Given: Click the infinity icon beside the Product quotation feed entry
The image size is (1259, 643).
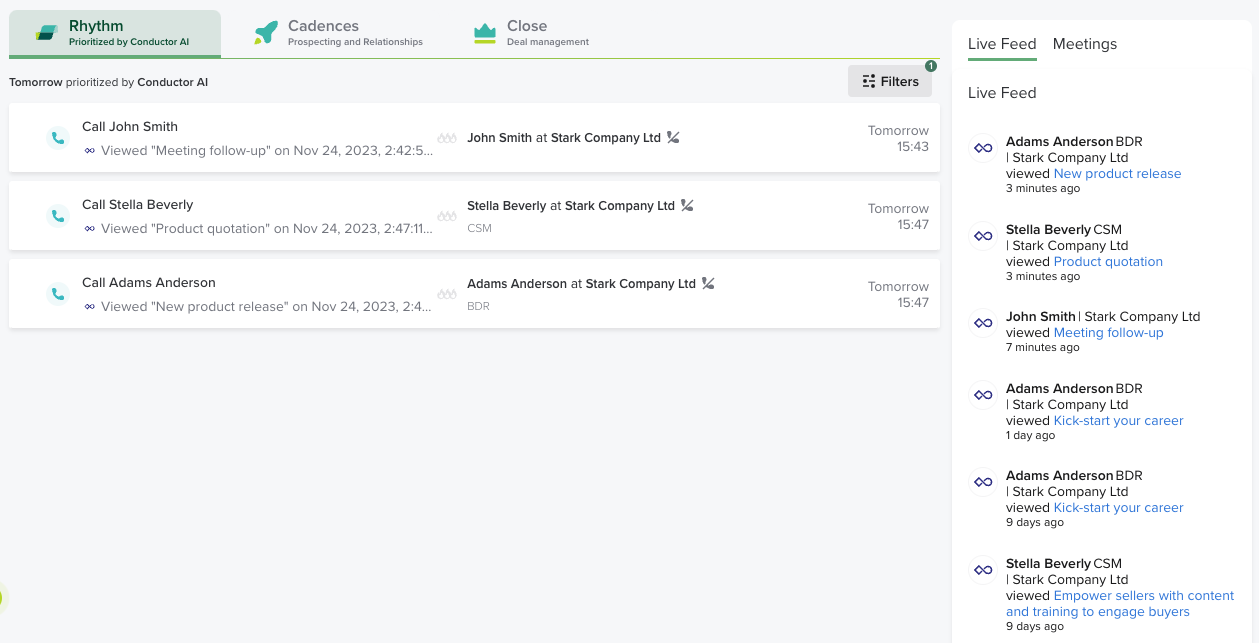Looking at the screenshot, I should pos(983,236).
